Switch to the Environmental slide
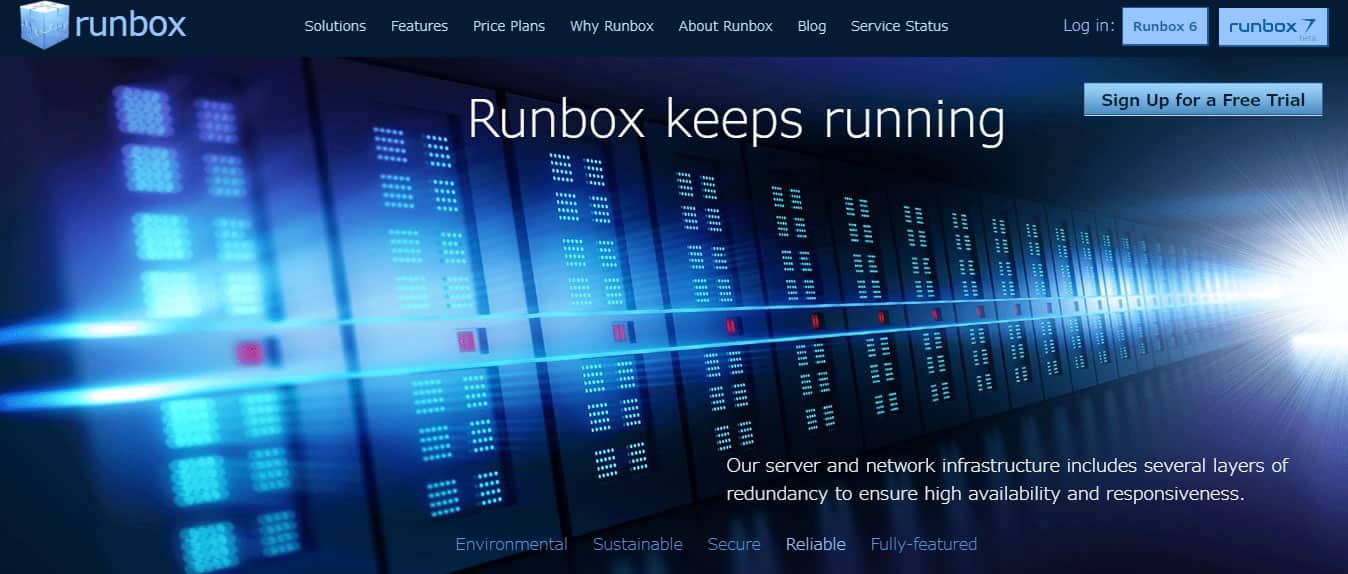Image resolution: width=1348 pixels, height=574 pixels. (x=511, y=544)
